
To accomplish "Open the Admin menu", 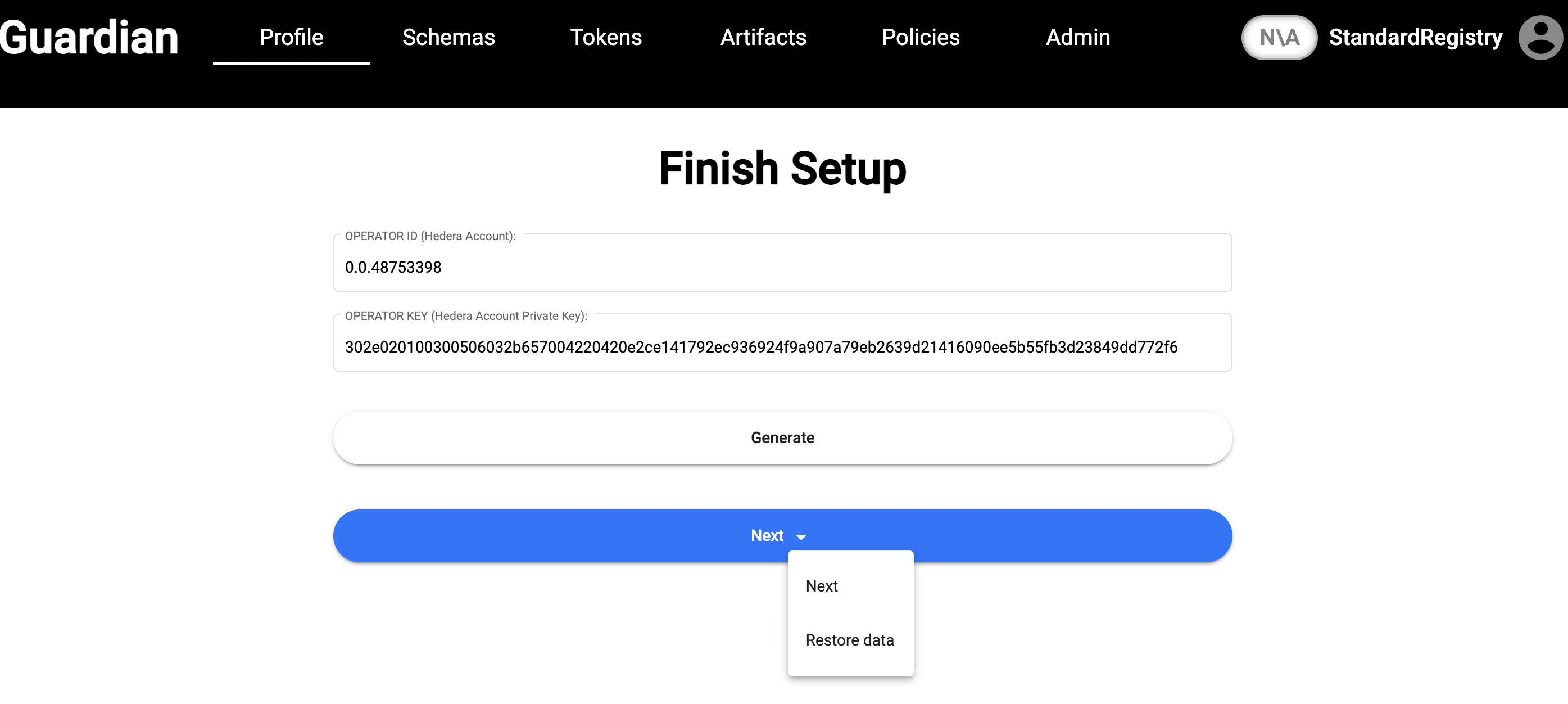I will point(1077,38).
